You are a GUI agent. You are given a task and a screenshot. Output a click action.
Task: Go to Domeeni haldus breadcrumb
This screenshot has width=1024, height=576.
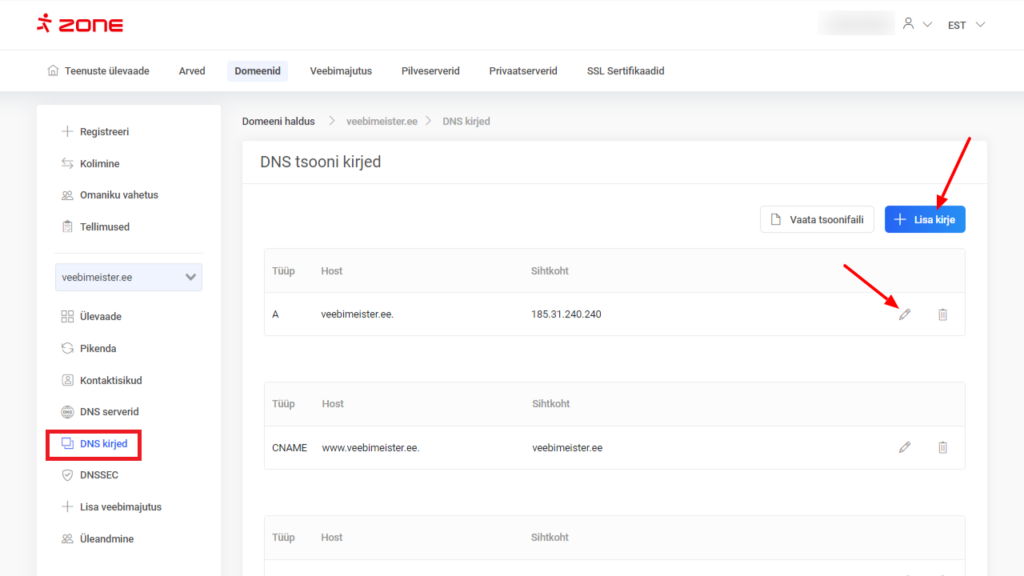click(x=278, y=121)
